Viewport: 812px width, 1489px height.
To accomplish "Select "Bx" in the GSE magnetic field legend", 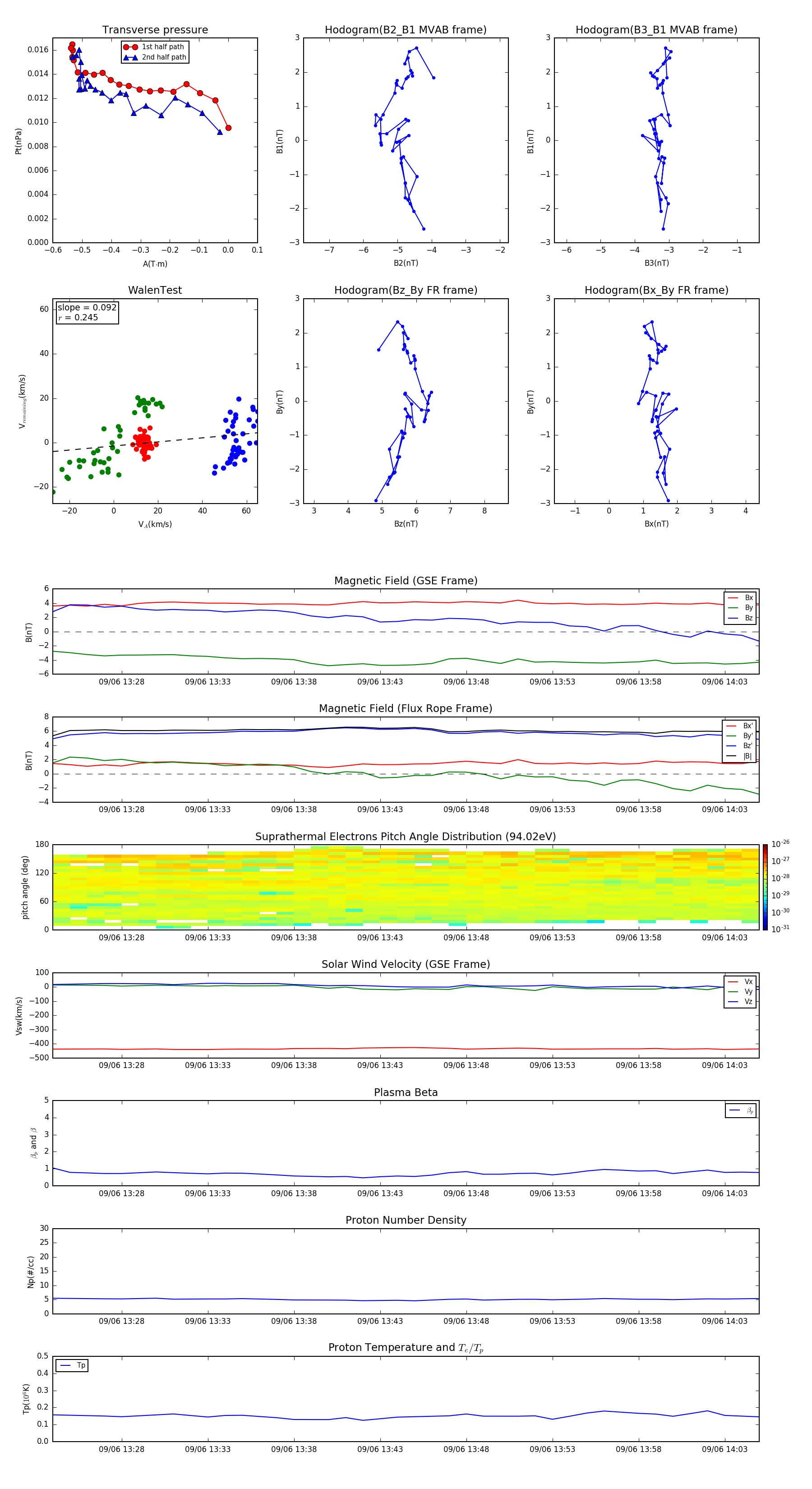I will tap(740, 598).
